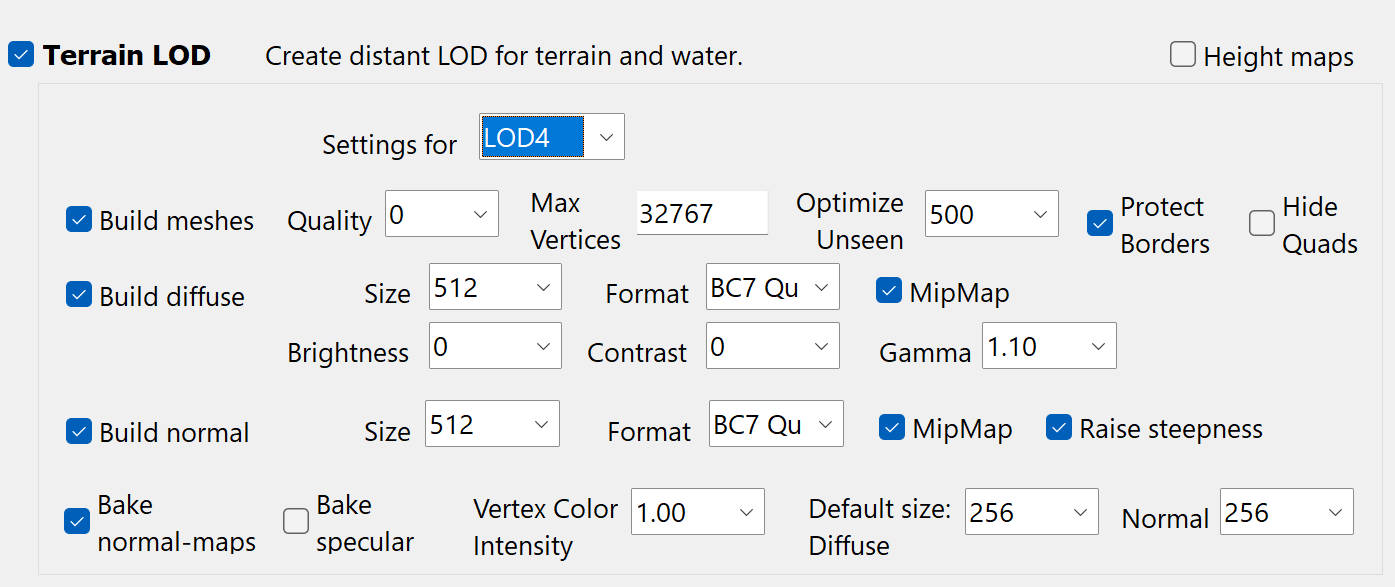Uncheck the Terrain LOD checkbox
This screenshot has height=587, width=1395.
coord(21,55)
